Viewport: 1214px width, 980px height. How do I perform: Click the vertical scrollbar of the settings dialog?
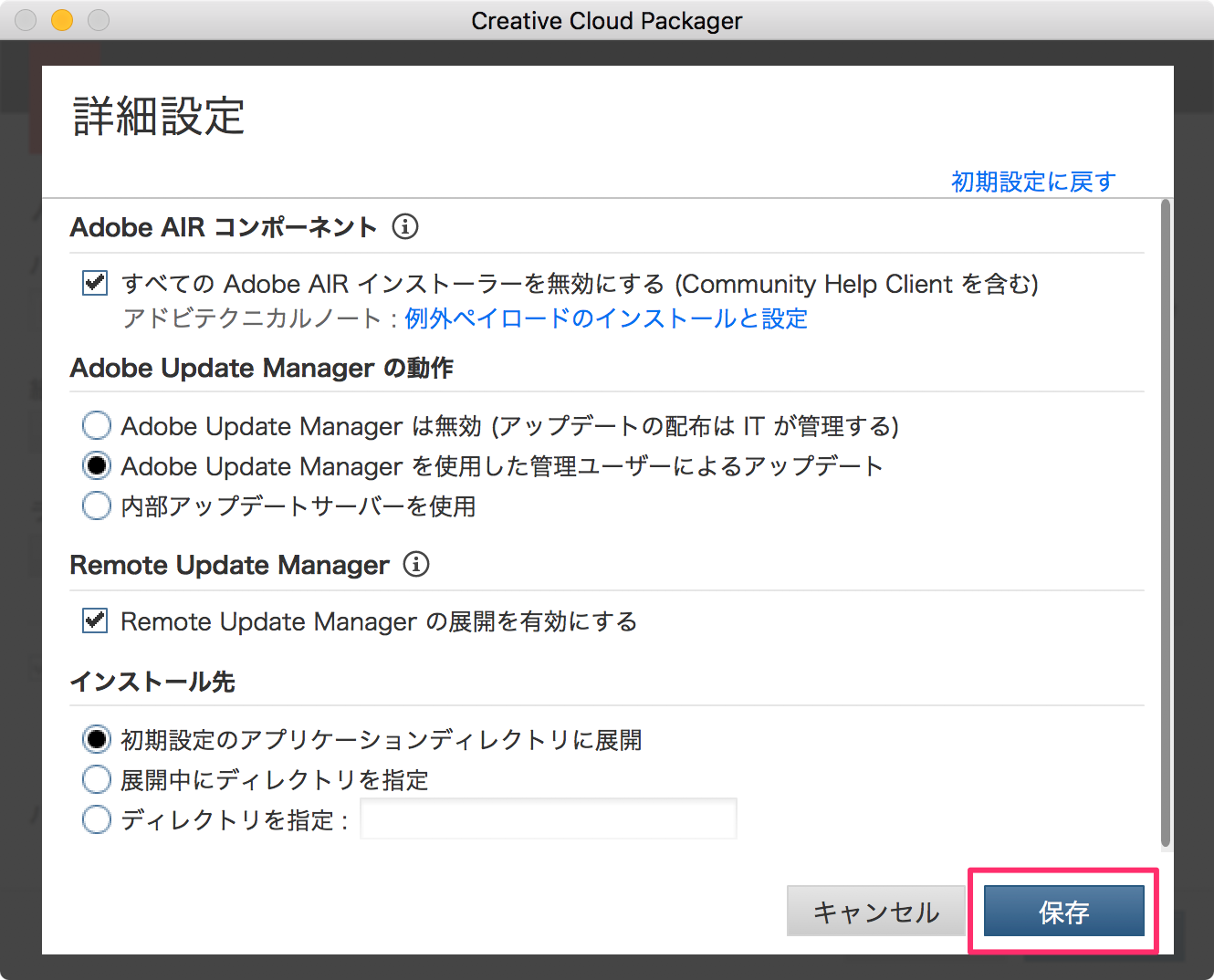pos(1166,524)
